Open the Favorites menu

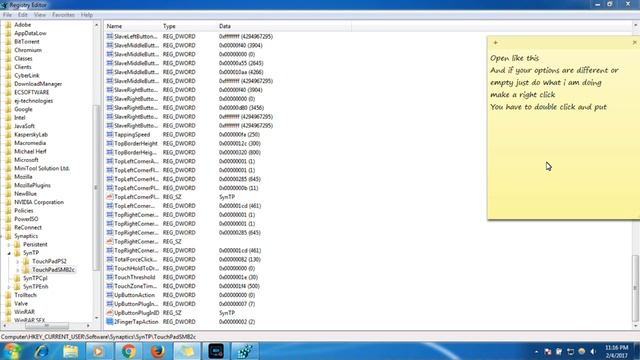coord(63,15)
